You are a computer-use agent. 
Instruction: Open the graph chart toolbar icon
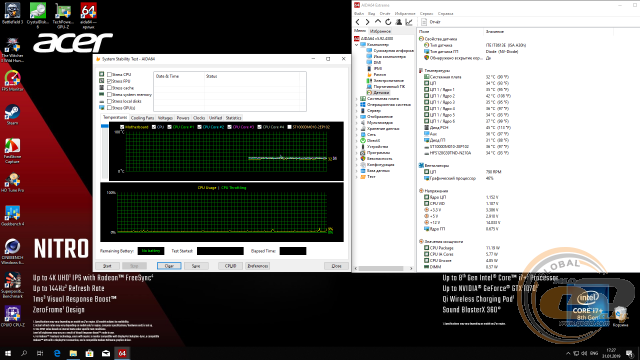[409, 22]
